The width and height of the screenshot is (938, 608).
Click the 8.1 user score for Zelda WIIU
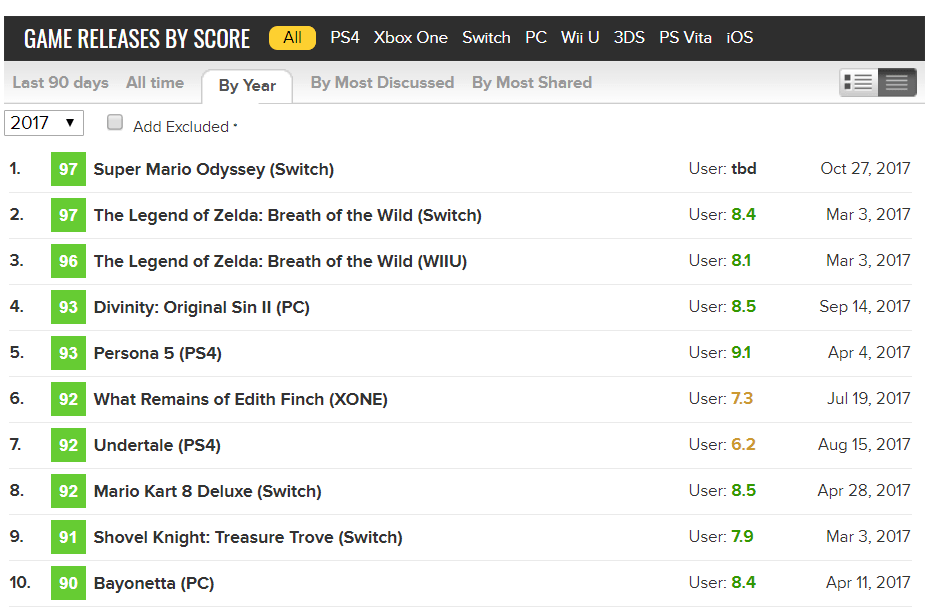pos(741,261)
